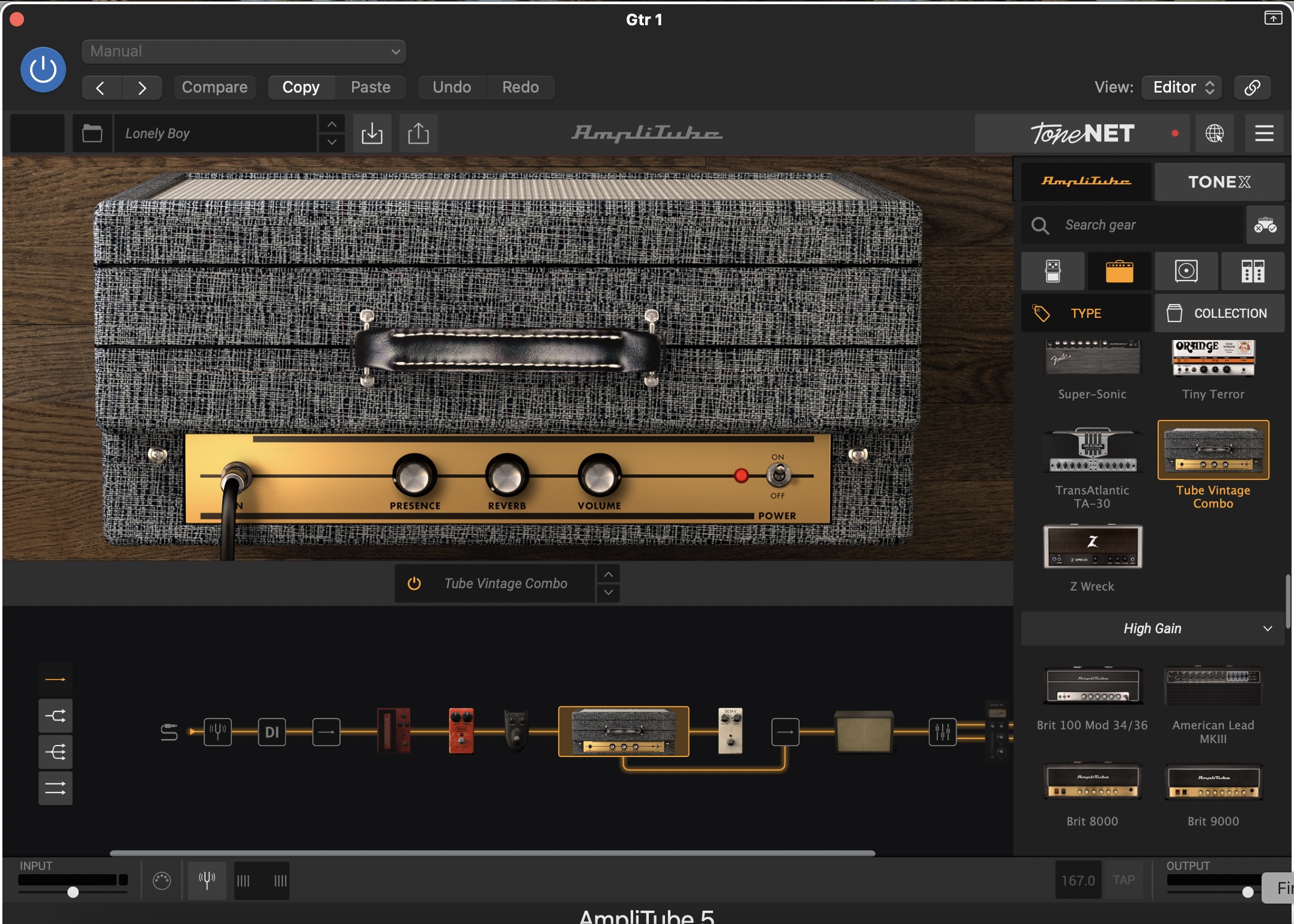1294x924 pixels.
Task: Switch to the COLLECTION tab
Action: coord(1218,313)
